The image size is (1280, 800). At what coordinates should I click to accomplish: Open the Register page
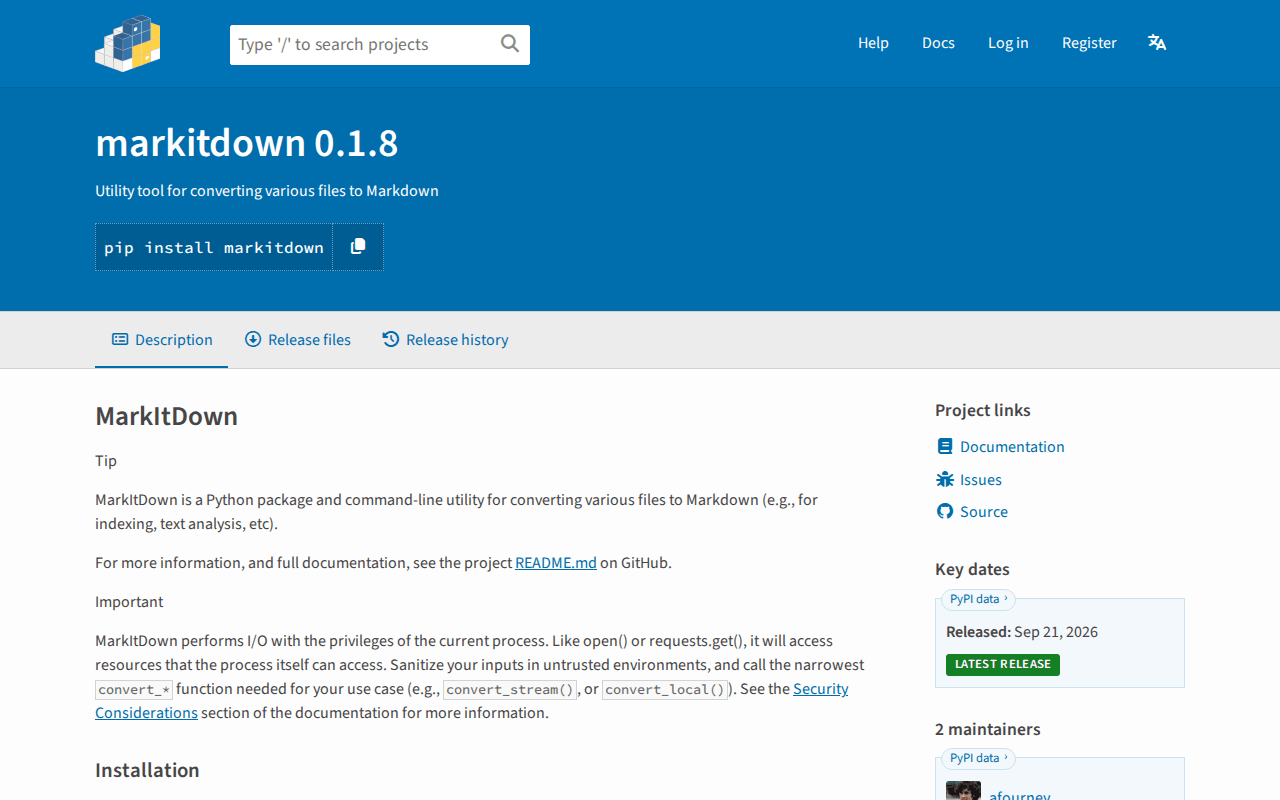[1089, 43]
